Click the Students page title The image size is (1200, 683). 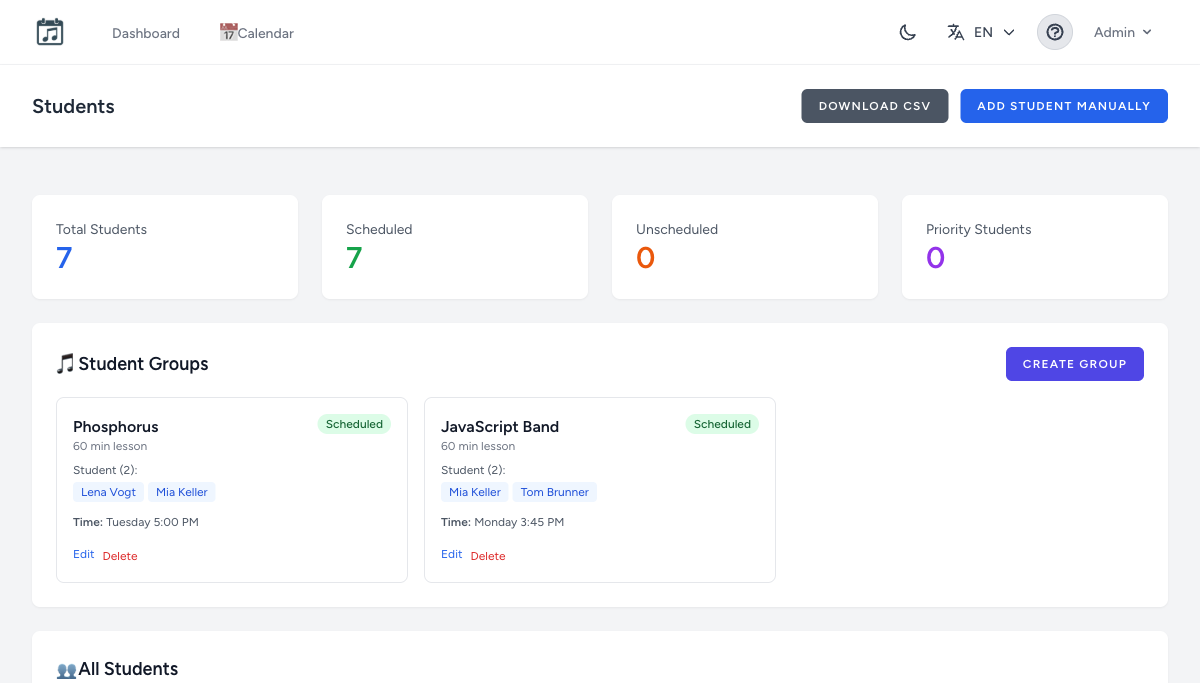click(x=74, y=107)
